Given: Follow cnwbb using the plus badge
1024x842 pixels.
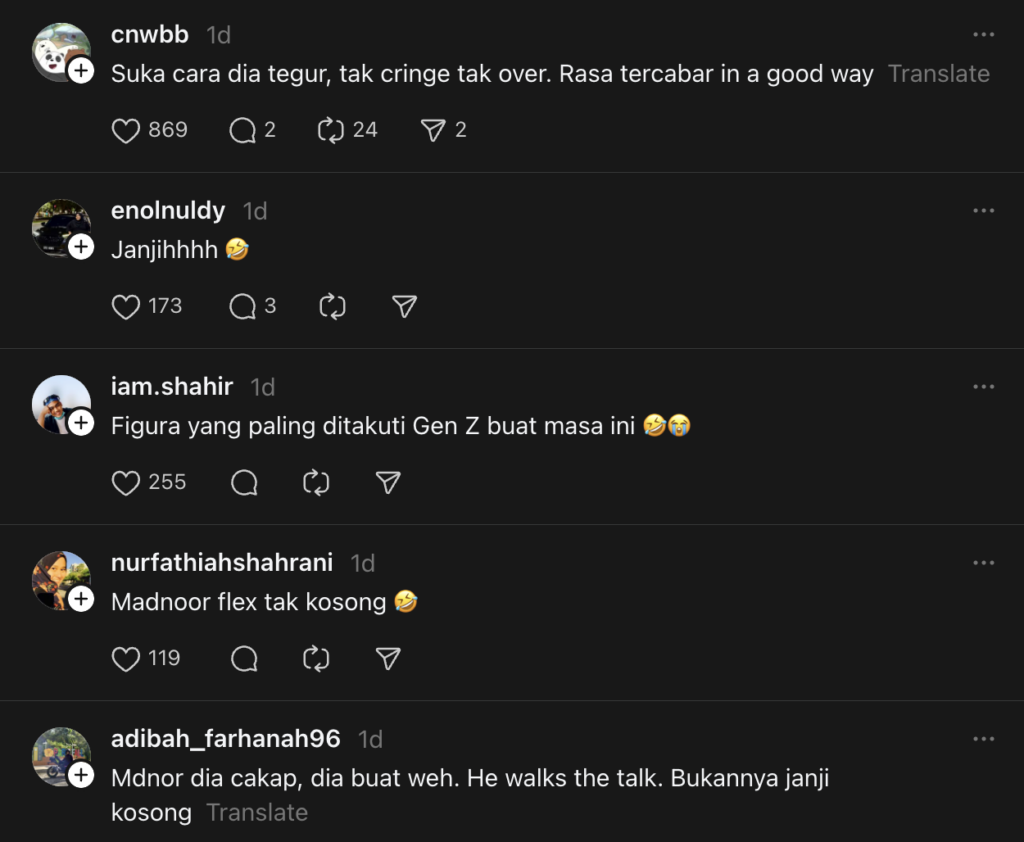Looking at the screenshot, I should [81, 71].
